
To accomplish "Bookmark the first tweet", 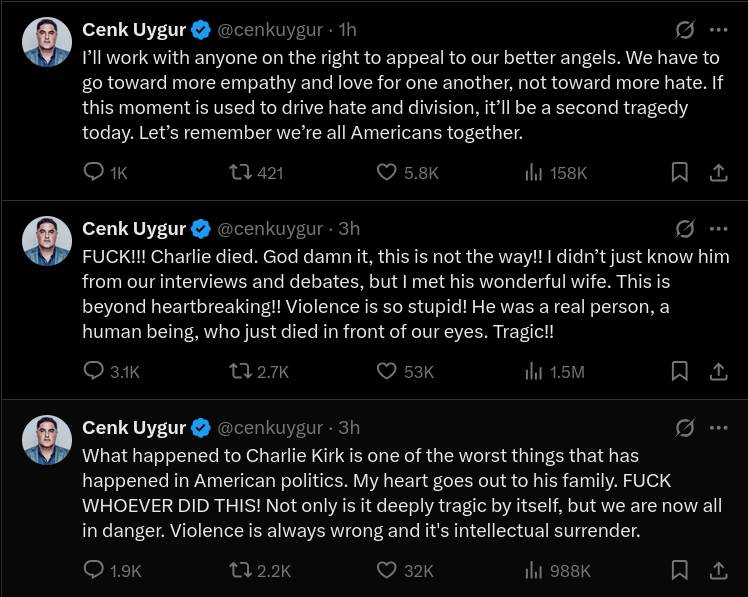I will (679, 173).
